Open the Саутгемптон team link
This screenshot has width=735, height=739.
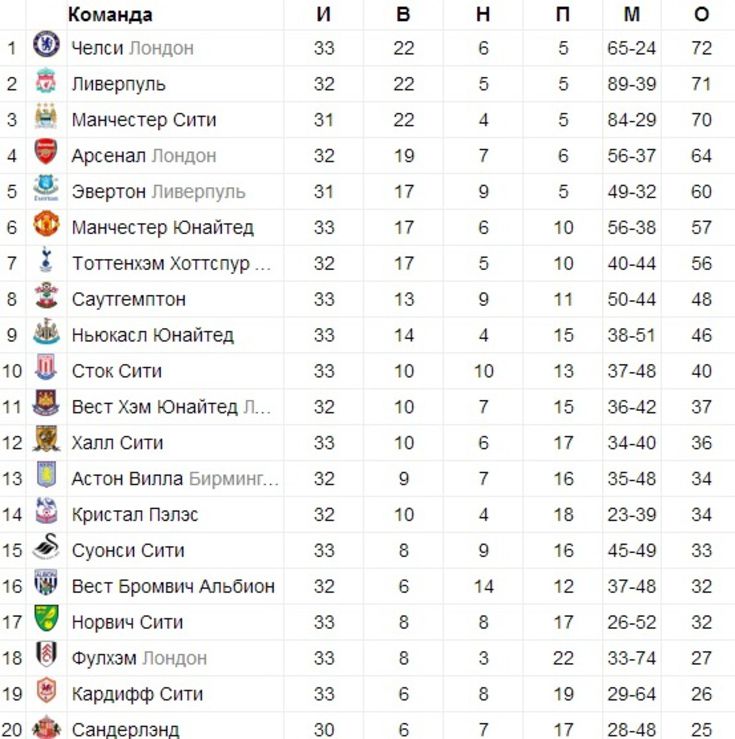pos(129,299)
